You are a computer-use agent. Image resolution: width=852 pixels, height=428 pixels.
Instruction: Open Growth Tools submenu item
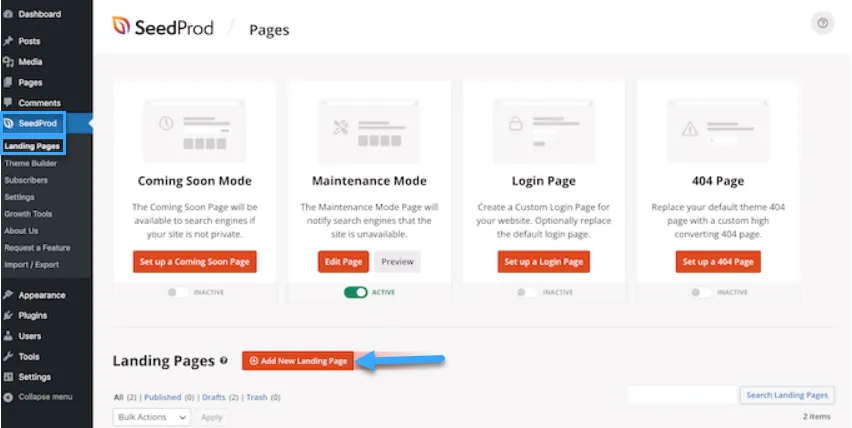28,214
